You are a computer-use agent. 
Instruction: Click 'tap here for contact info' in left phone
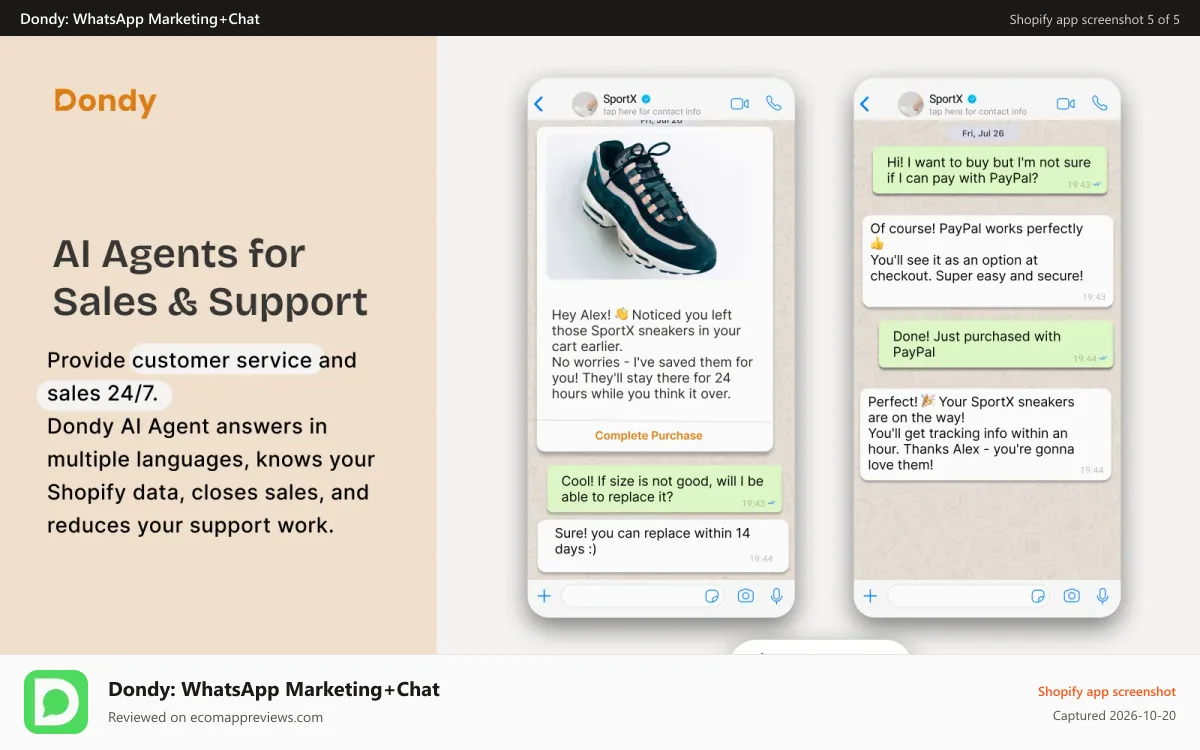(x=652, y=112)
